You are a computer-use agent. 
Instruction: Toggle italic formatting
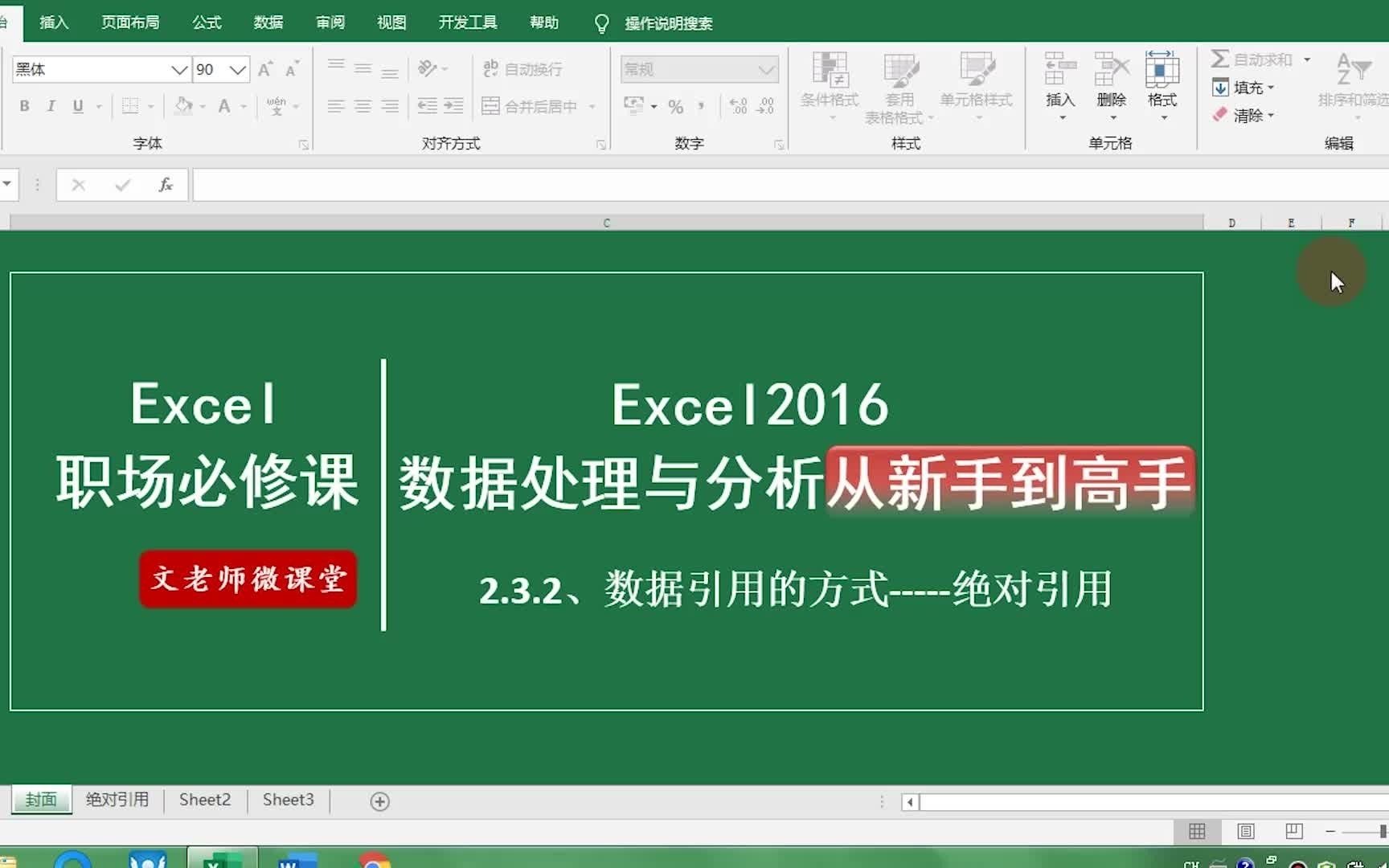(x=51, y=106)
